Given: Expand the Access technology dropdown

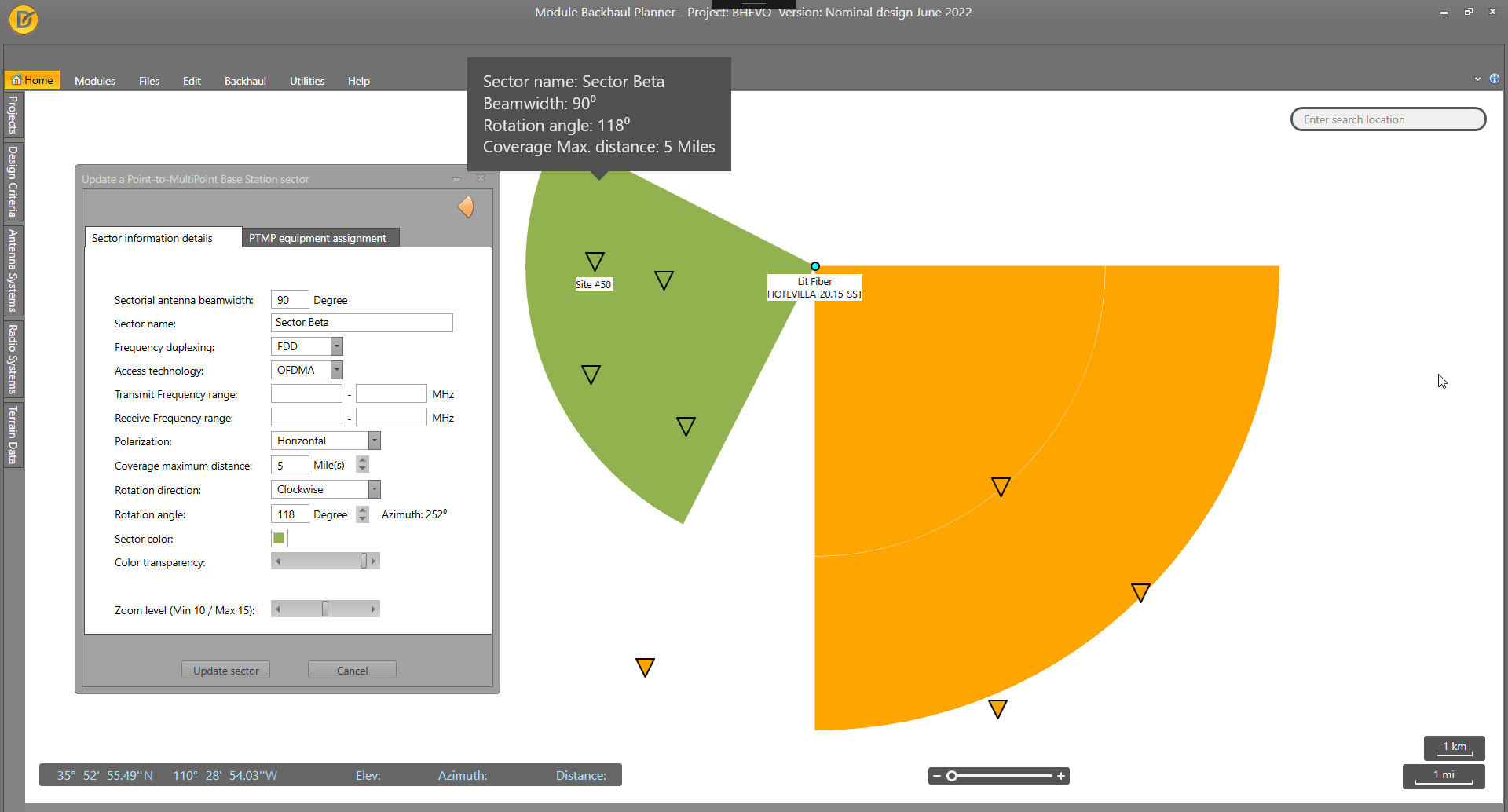Looking at the screenshot, I should click(x=336, y=370).
